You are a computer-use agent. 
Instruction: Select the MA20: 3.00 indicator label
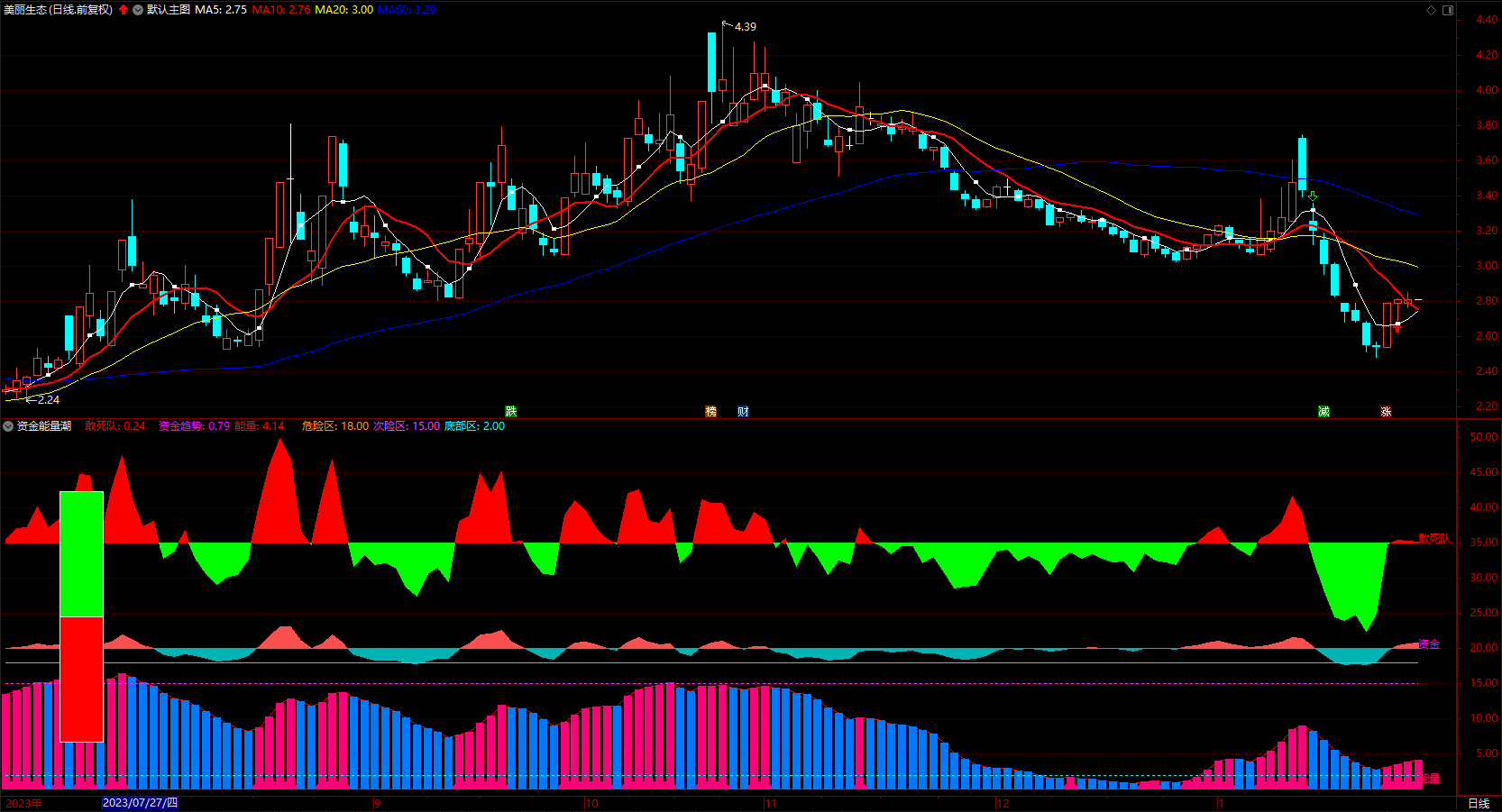343,10
